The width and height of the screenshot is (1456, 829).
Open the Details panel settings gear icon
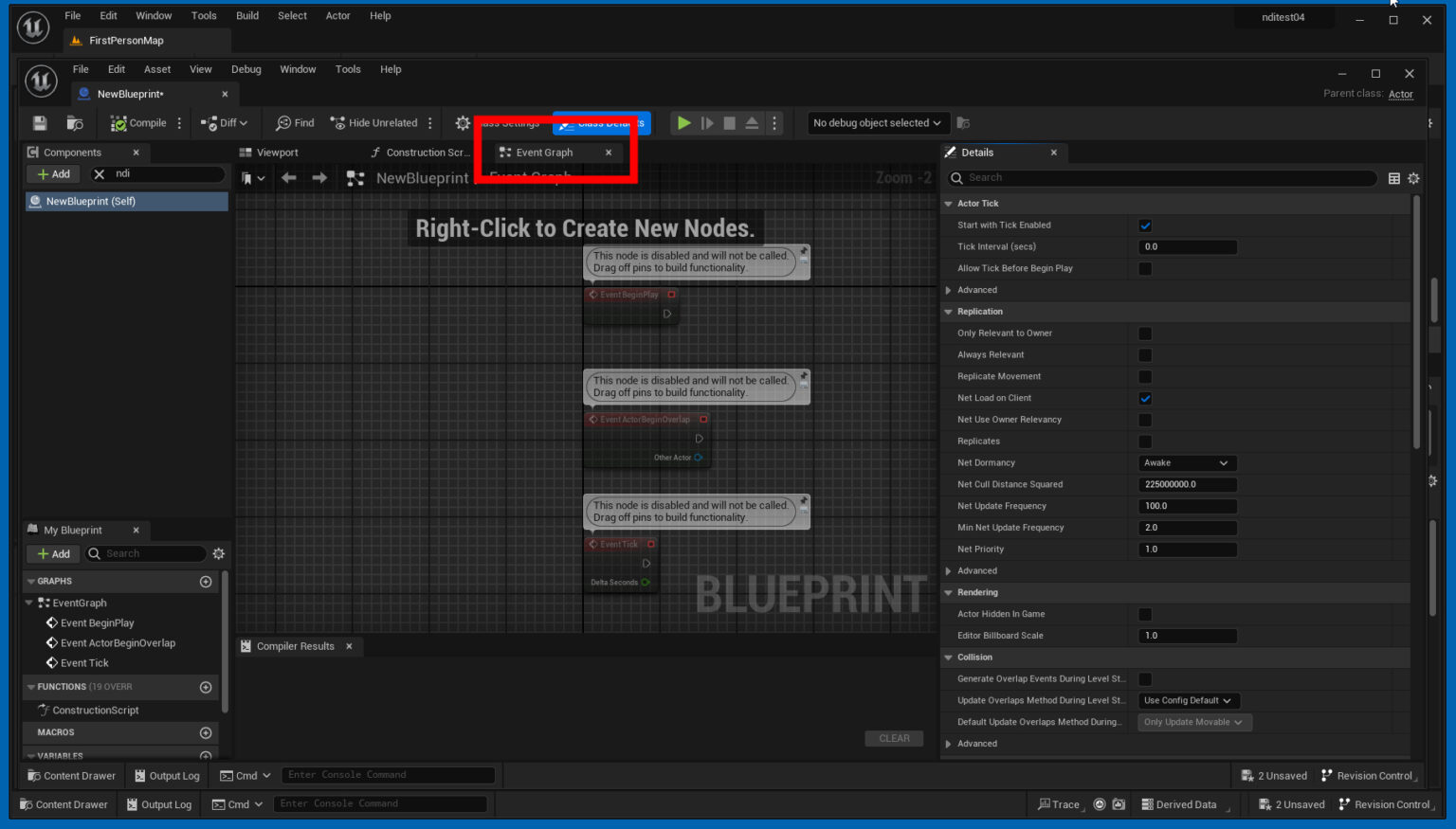(x=1413, y=177)
